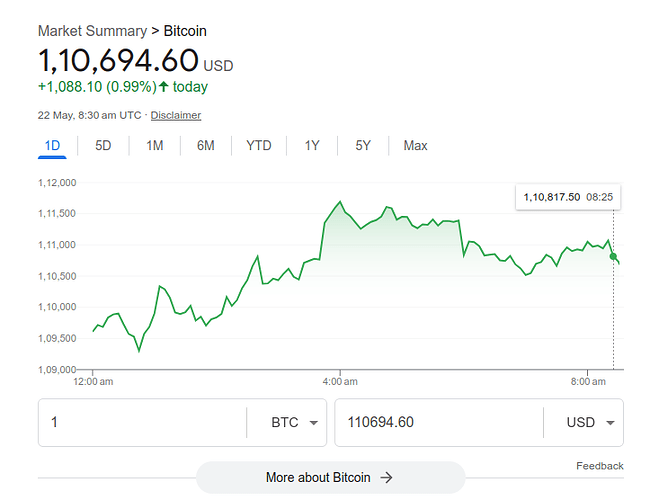Open the Feedback link
659x500 pixels.
pos(600,466)
